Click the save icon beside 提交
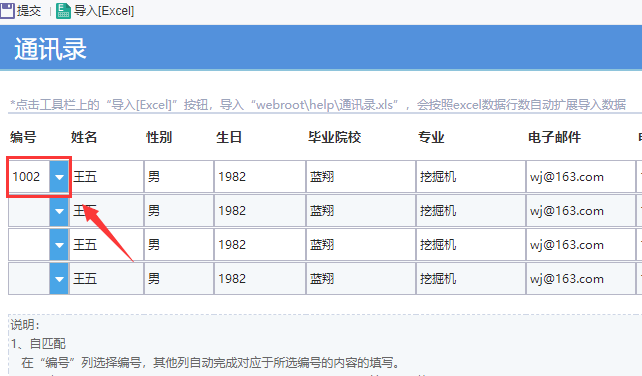The height and width of the screenshot is (376, 642). (x=7, y=10)
